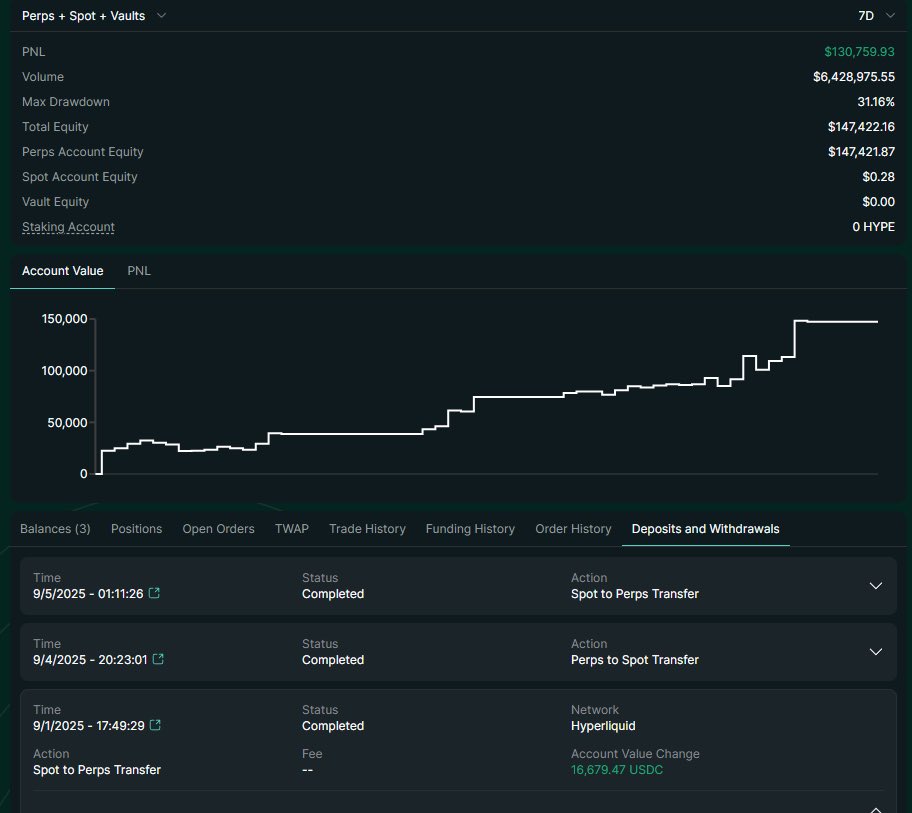Click the Max Drawdown value 31.16%
Viewport: 912px width, 813px height.
[x=876, y=102]
